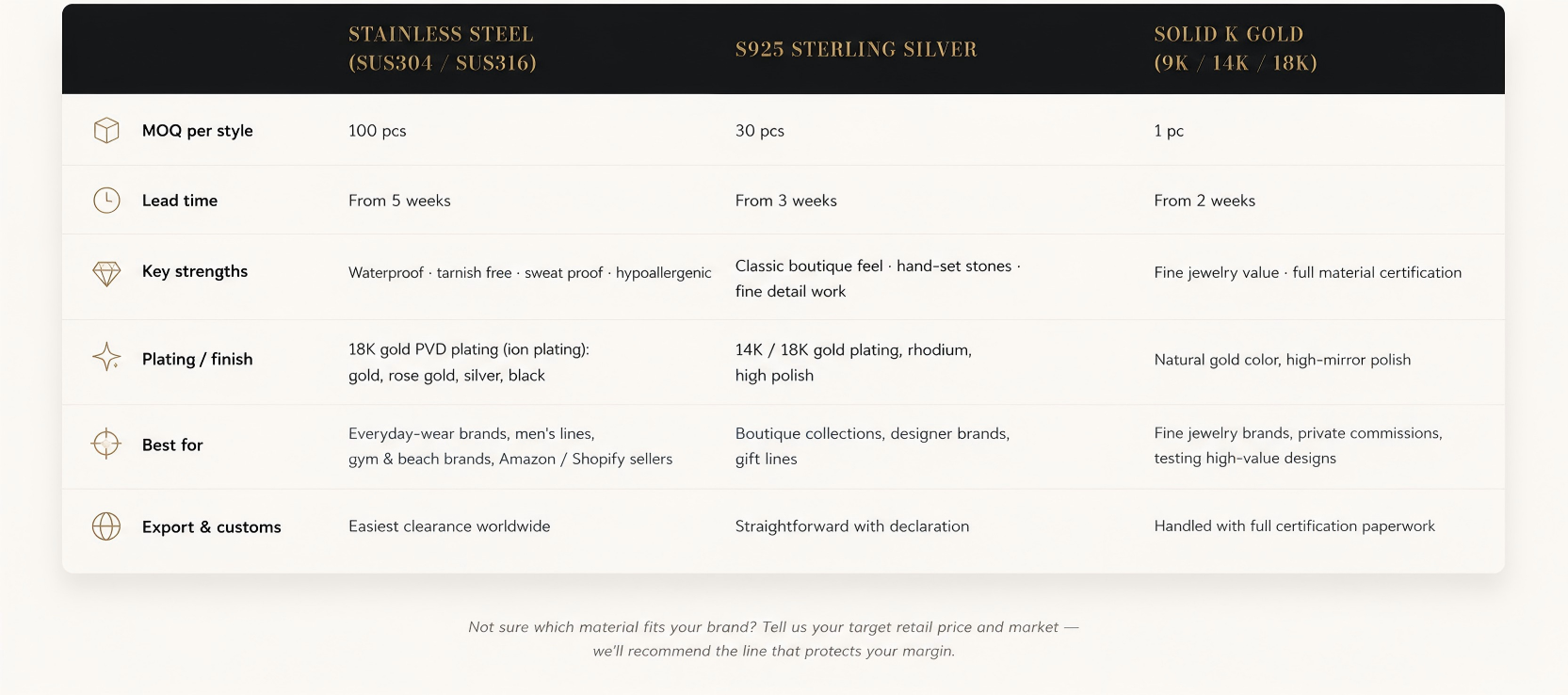1568x695 pixels.
Task: Click the MOQ per style row label
Action: tap(198, 131)
